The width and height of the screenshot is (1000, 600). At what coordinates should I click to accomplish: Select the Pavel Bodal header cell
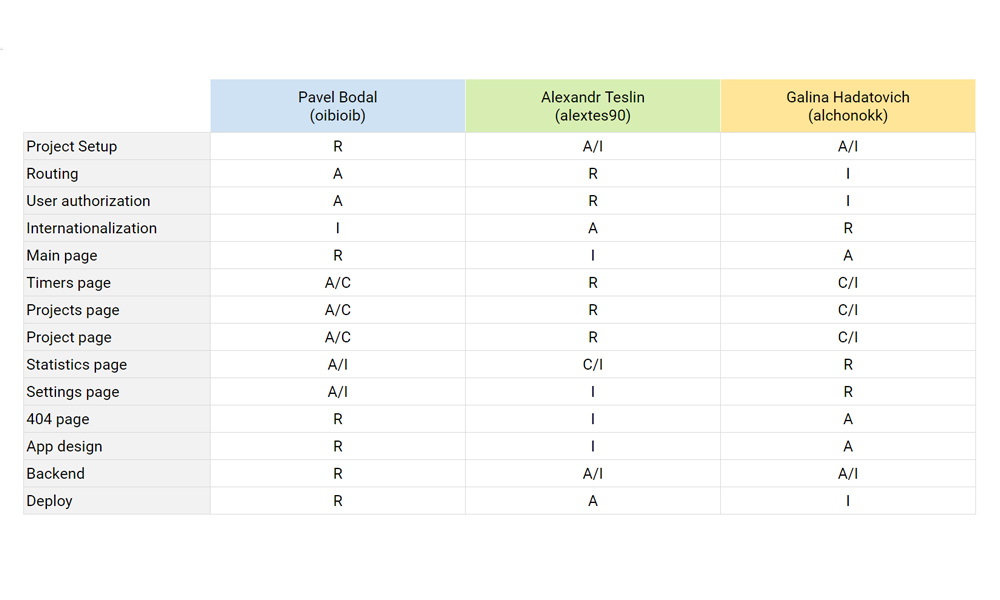[337, 106]
